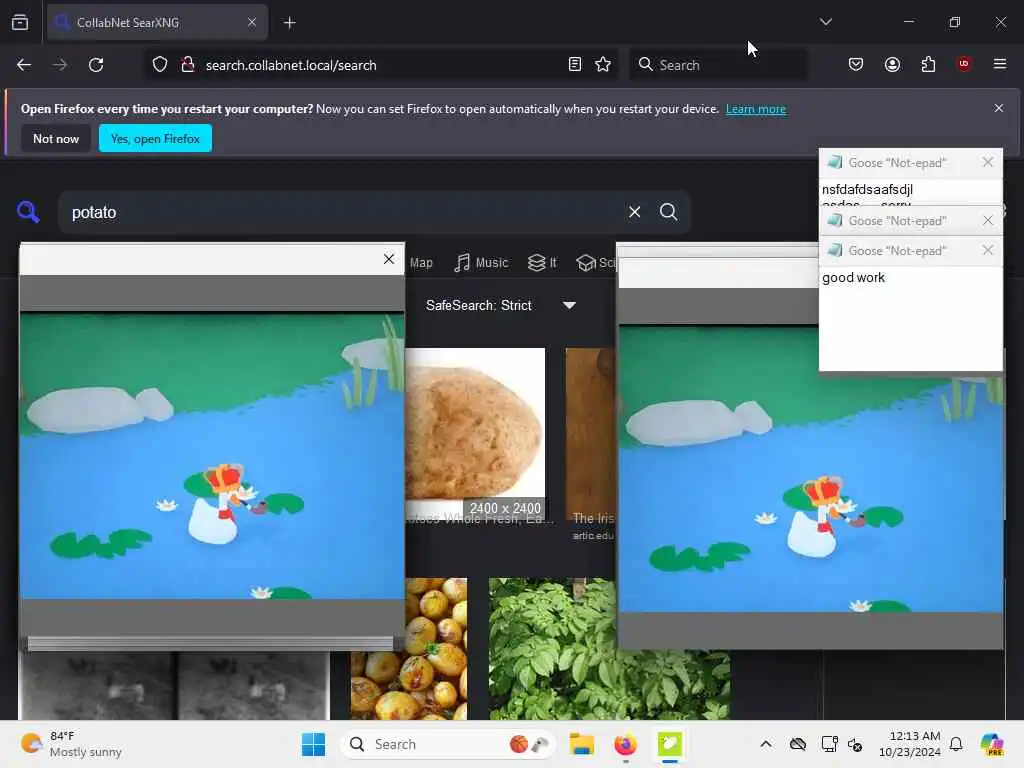Open the notifications bell icon

pos(955,744)
